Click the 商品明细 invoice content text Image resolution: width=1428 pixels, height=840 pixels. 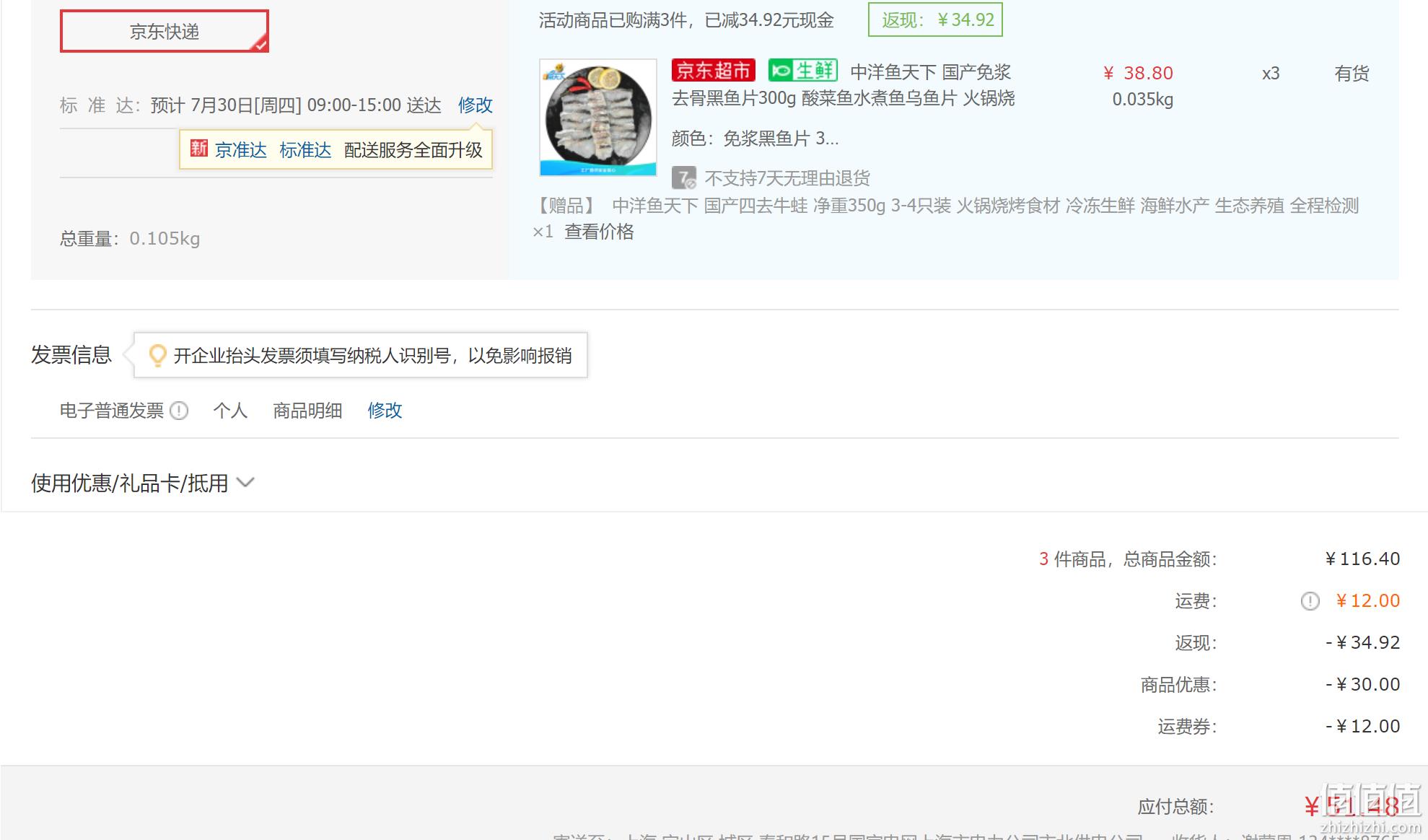(x=307, y=411)
